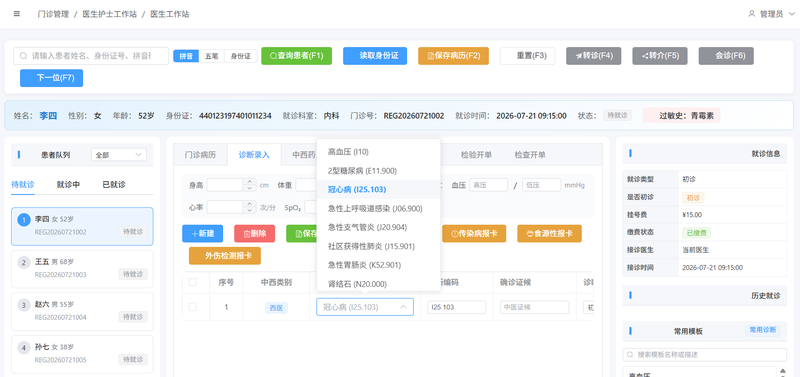Choose 急性上呼吸道感染 (J06.900) option
This screenshot has width=800, height=377.
[379, 208]
